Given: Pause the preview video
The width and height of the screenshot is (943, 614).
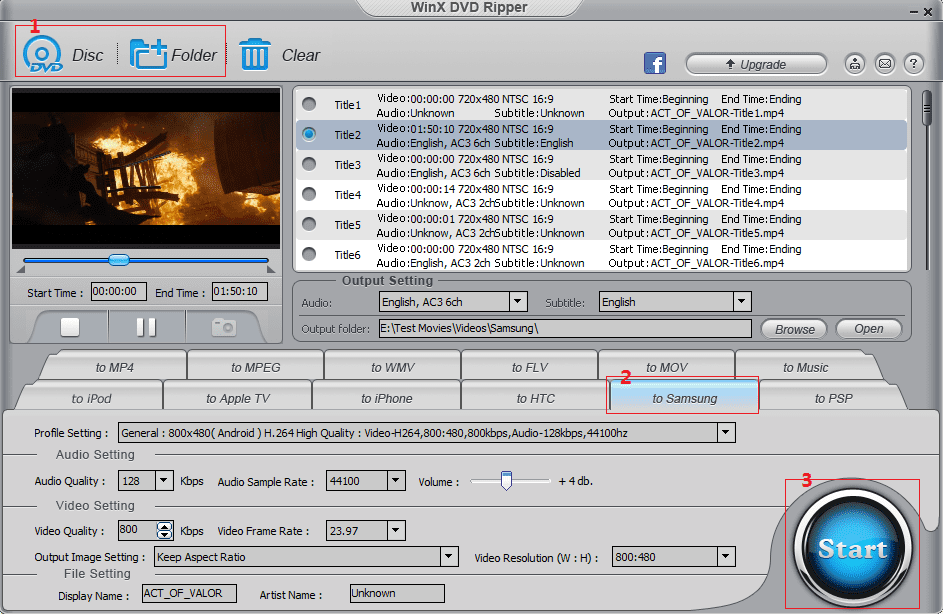Looking at the screenshot, I should (x=146, y=327).
